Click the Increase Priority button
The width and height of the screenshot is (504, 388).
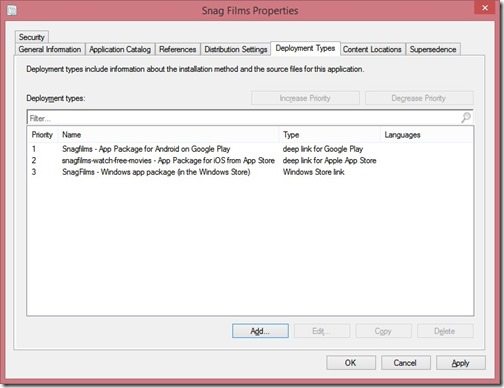[x=305, y=98]
